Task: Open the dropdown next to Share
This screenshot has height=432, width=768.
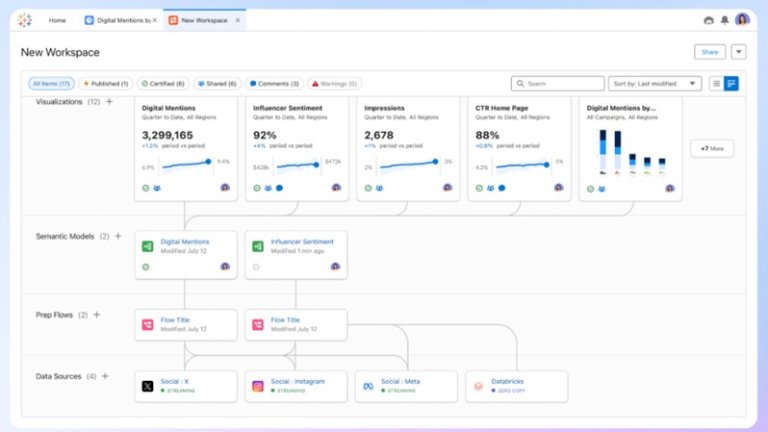Action: pos(739,52)
